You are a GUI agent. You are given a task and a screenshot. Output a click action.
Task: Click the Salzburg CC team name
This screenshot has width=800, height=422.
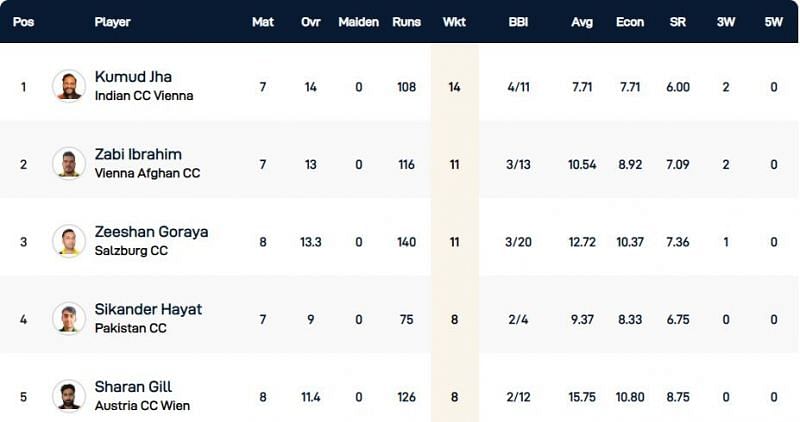point(131,251)
